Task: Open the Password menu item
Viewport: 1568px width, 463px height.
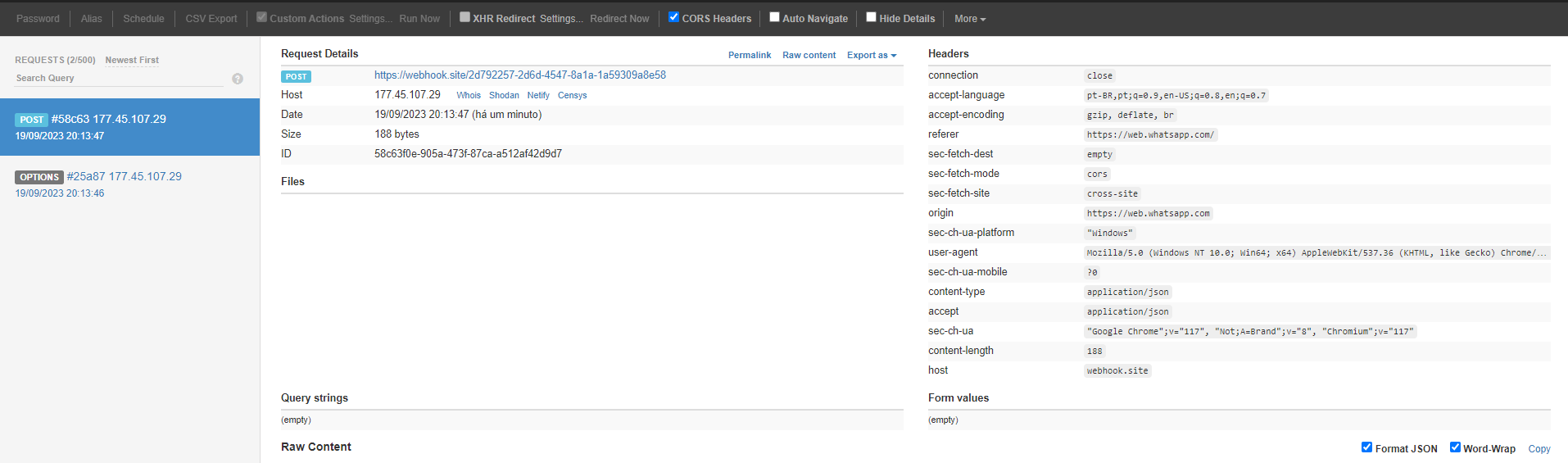Action: (38, 19)
